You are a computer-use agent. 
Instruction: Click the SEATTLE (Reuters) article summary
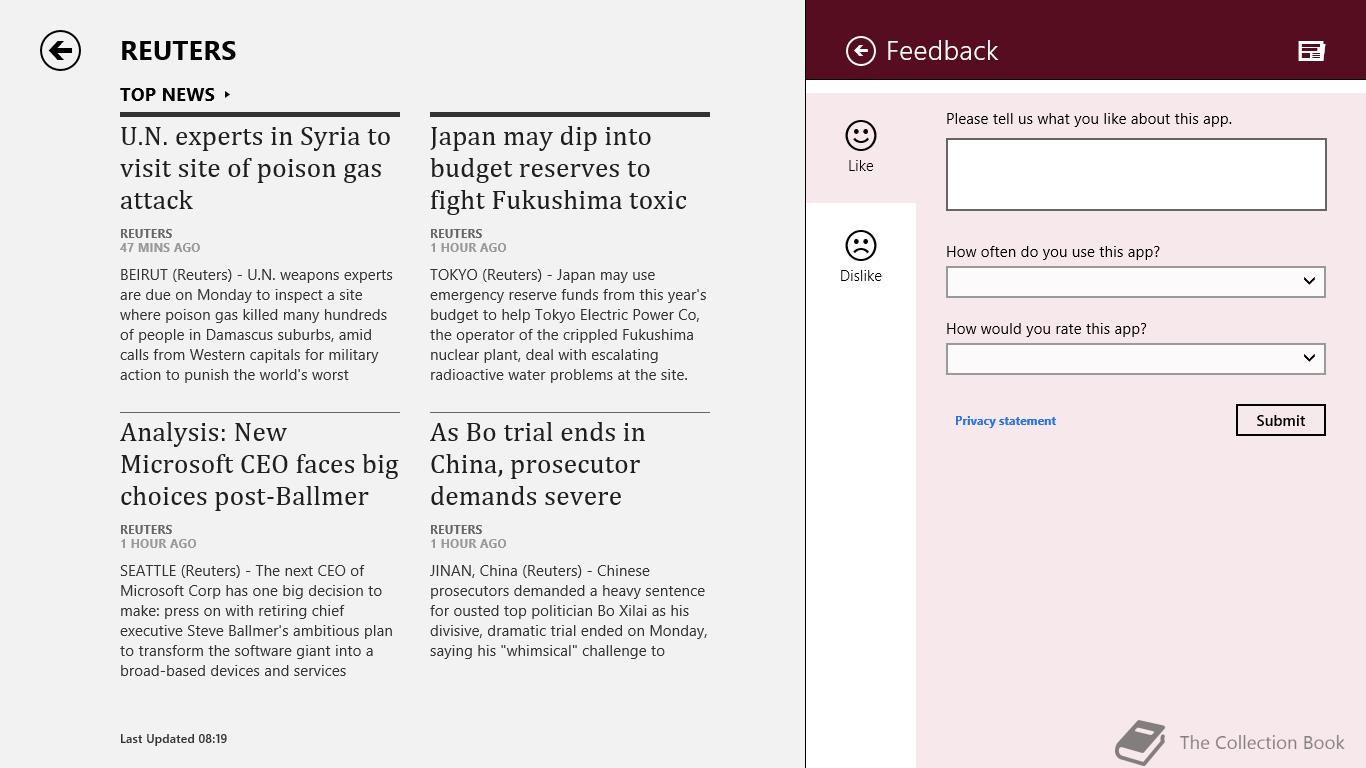[x=256, y=621]
